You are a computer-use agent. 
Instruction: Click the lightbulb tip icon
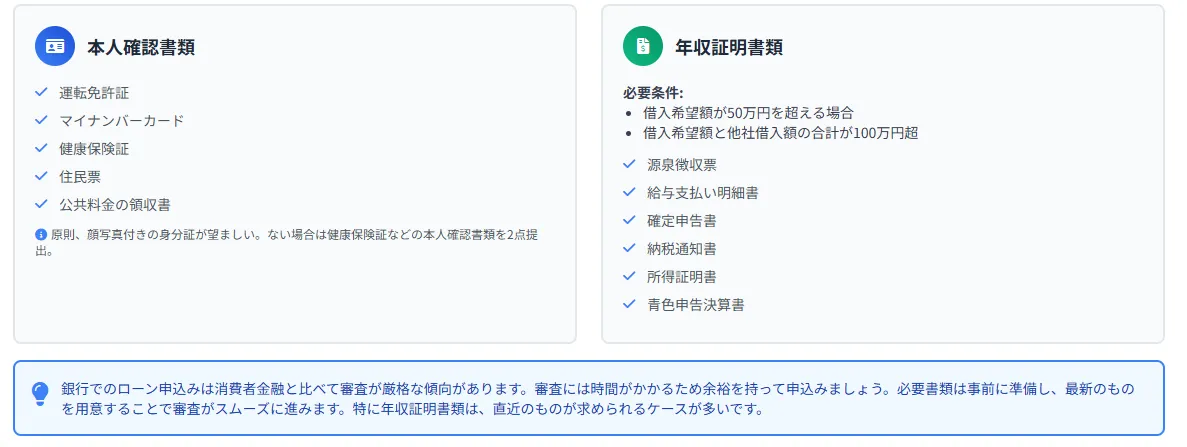(x=40, y=393)
